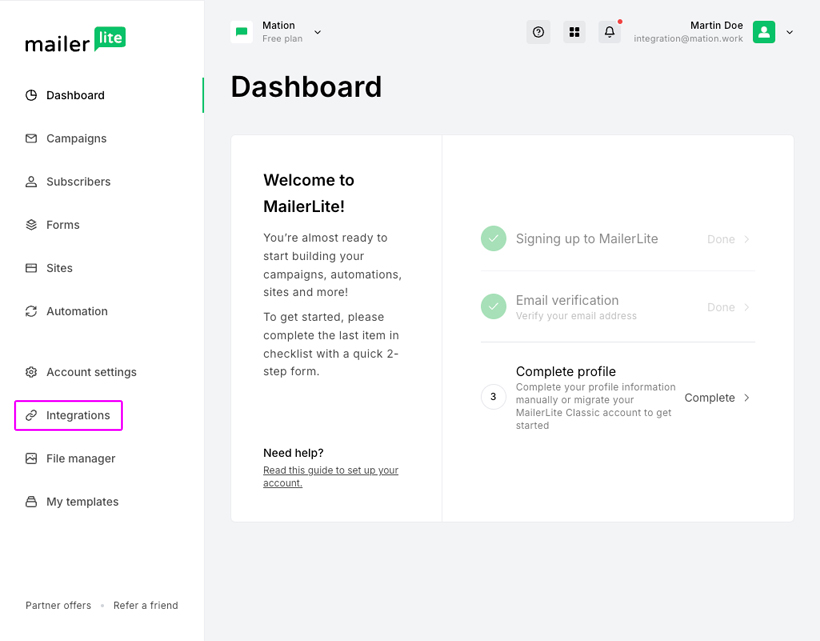Click the Welcome to MailerLite! heading
This screenshot has height=641, width=820.
309,193
